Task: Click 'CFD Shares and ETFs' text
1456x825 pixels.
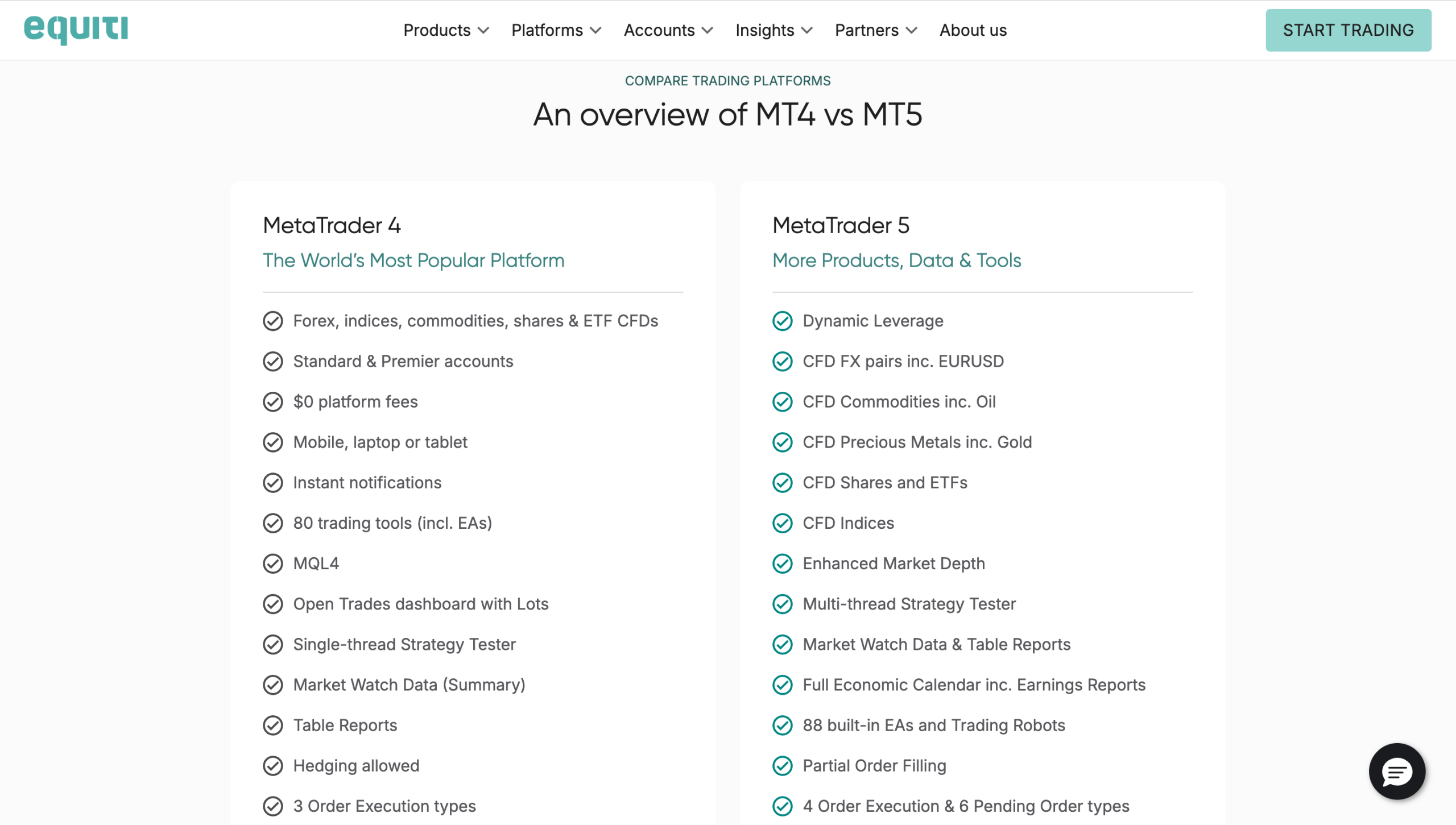Action: tap(885, 483)
